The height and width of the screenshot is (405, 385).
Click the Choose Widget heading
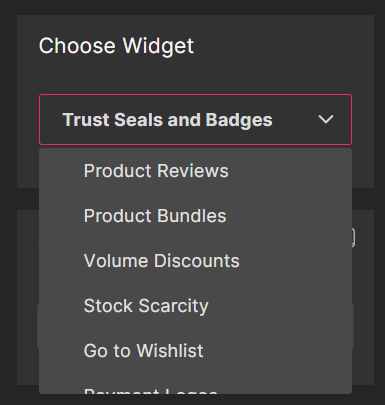pos(116,46)
